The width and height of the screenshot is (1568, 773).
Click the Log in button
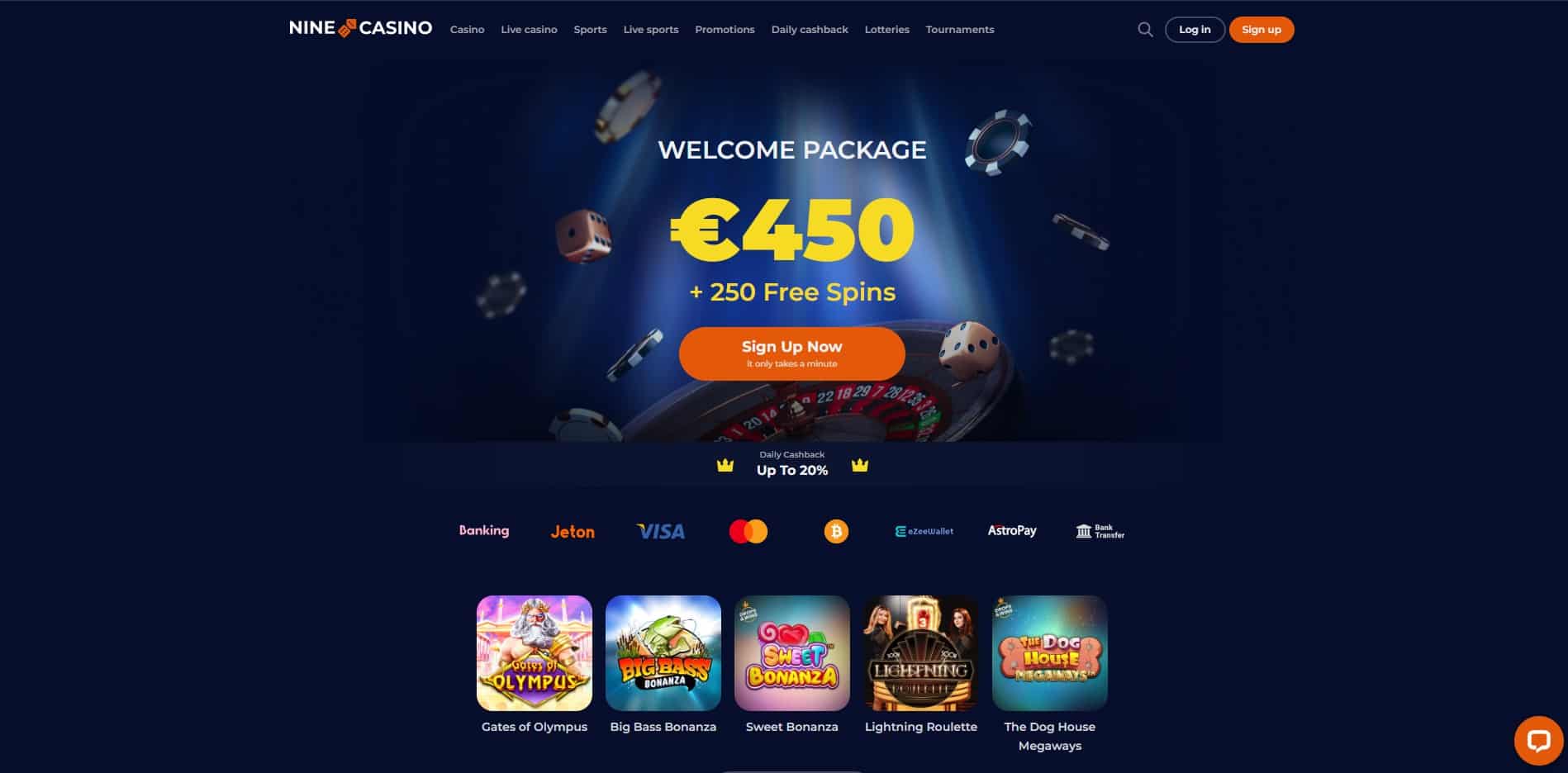(1195, 30)
